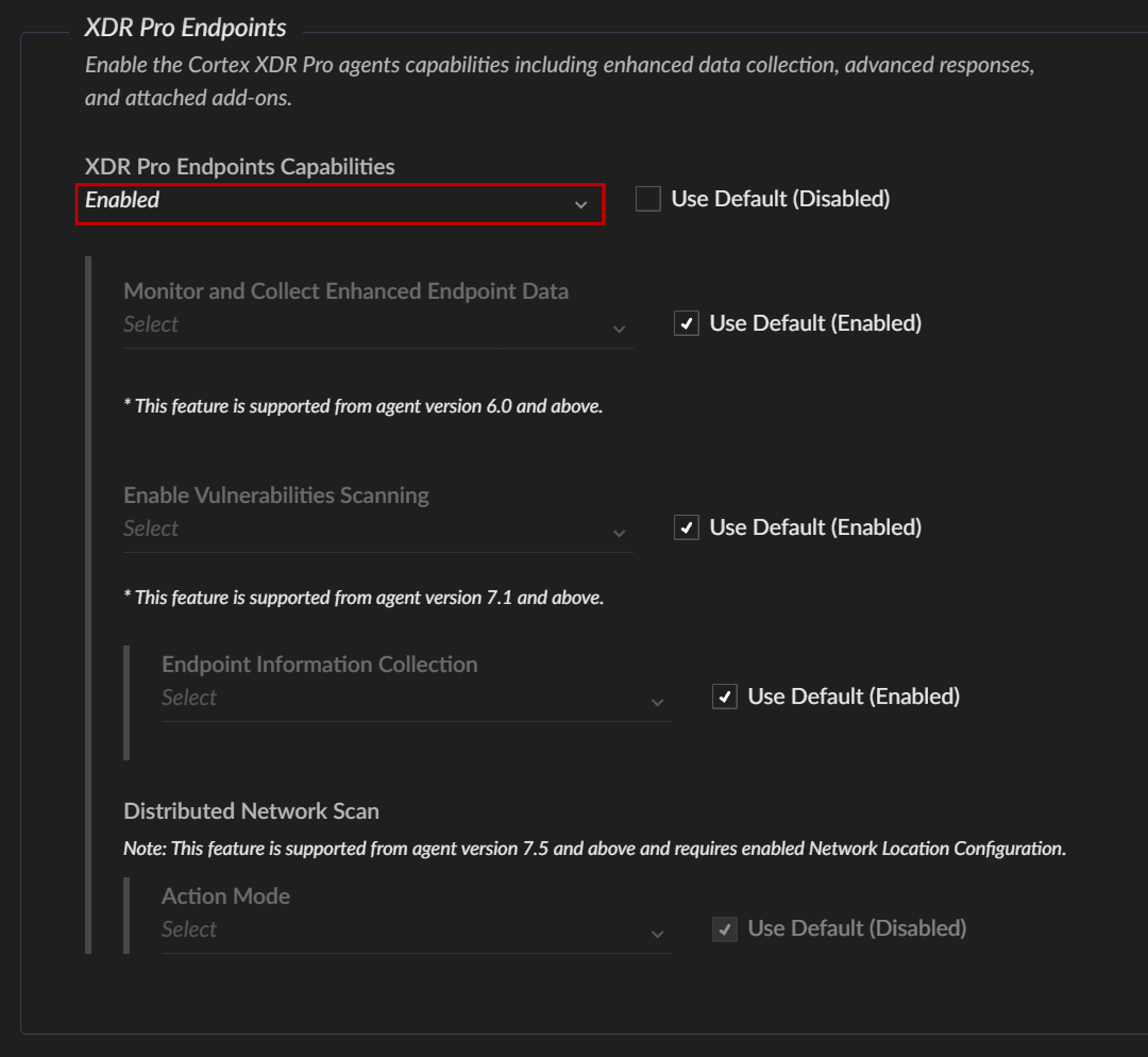Click the 'XDR Pro Endpoints' section title
Viewport: 1148px width, 1057px height.
tap(185, 27)
